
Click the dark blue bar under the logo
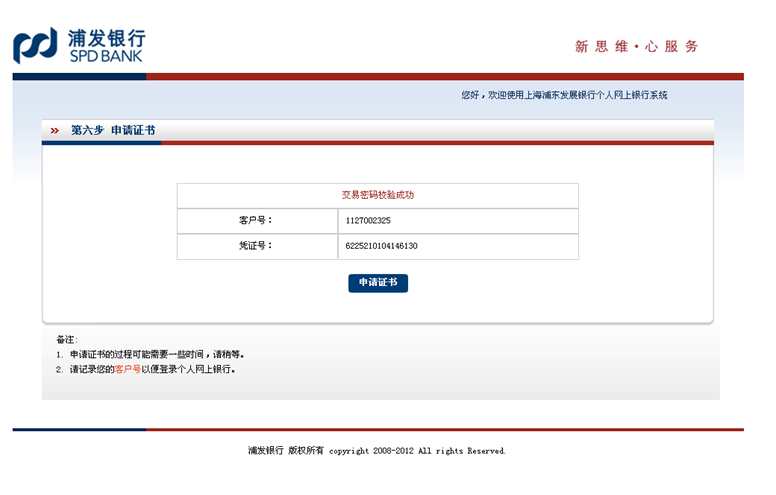(79, 76)
